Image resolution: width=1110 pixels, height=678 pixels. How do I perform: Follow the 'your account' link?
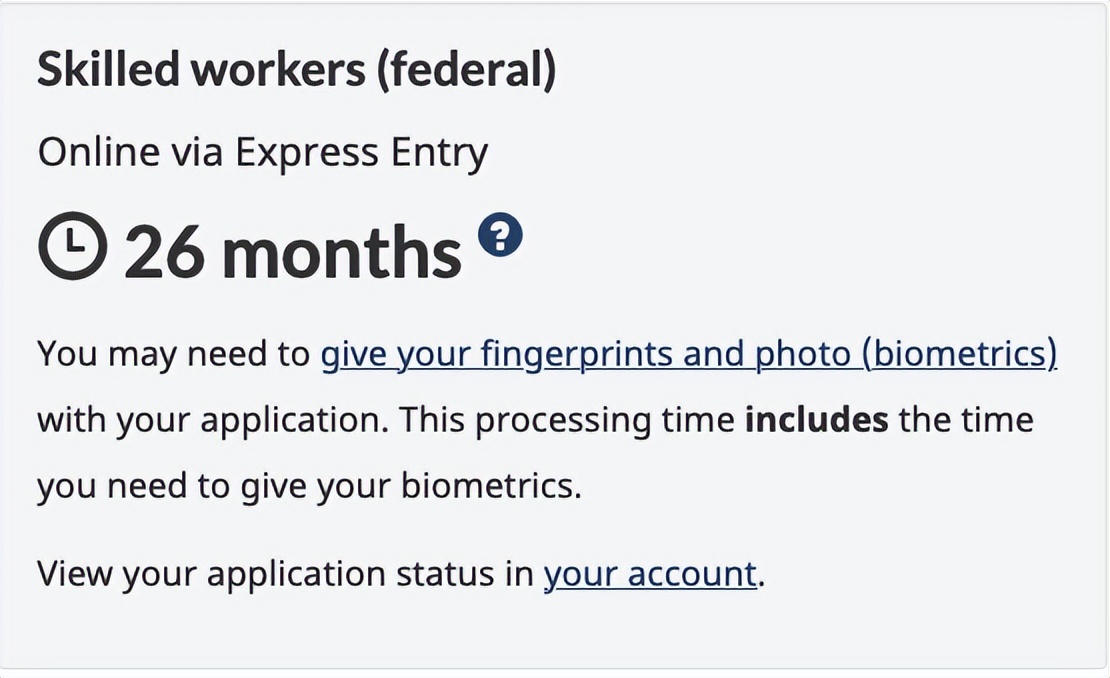click(650, 573)
